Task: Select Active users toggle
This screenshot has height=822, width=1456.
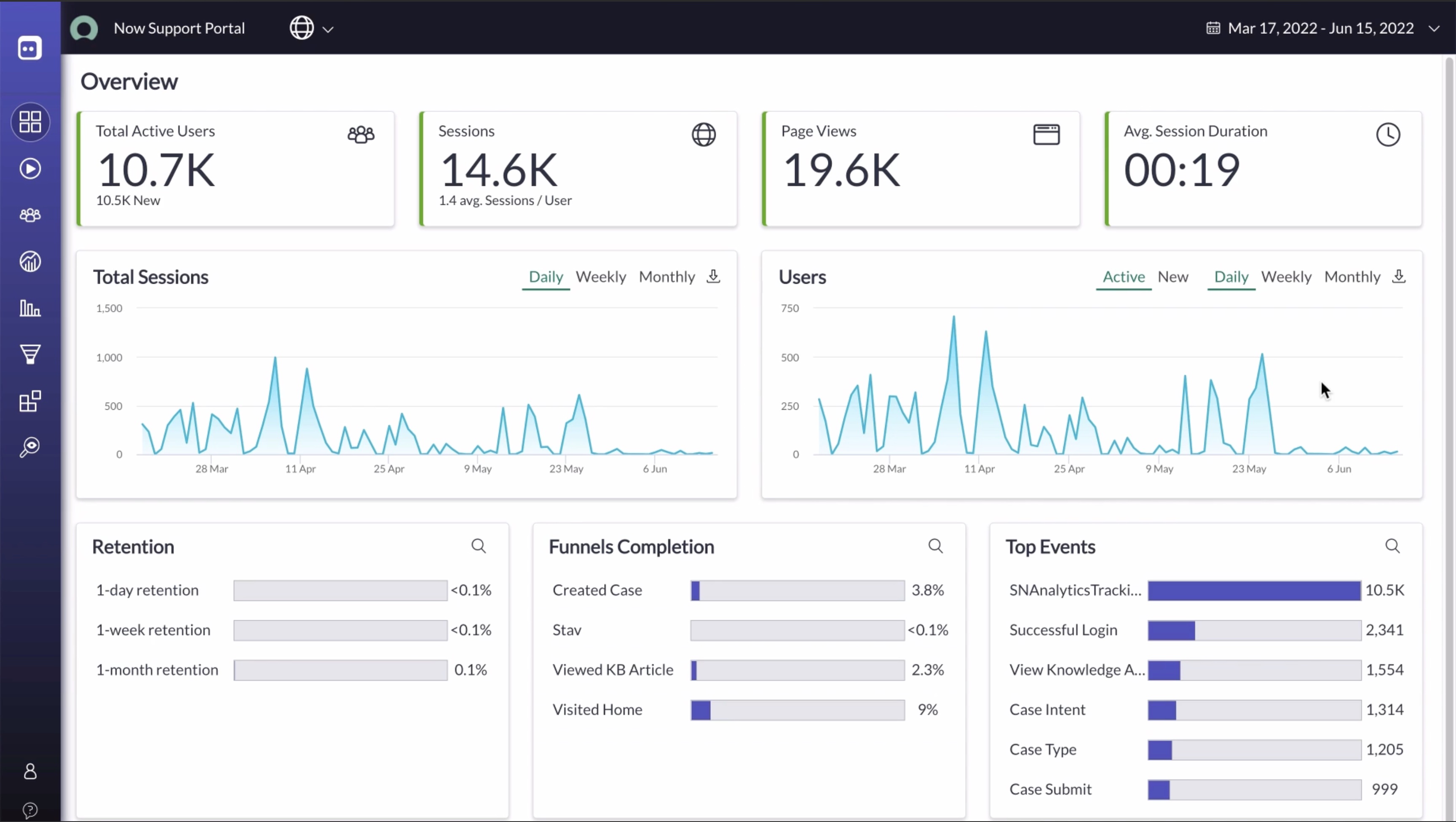Action: point(1124,277)
